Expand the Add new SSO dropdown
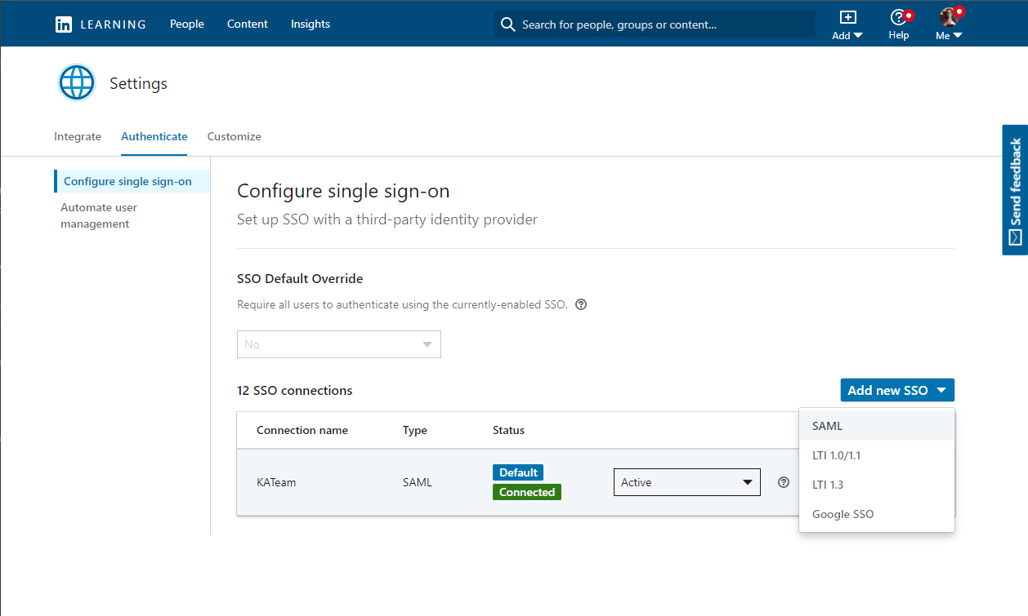Image resolution: width=1028 pixels, height=616 pixels. tap(896, 390)
